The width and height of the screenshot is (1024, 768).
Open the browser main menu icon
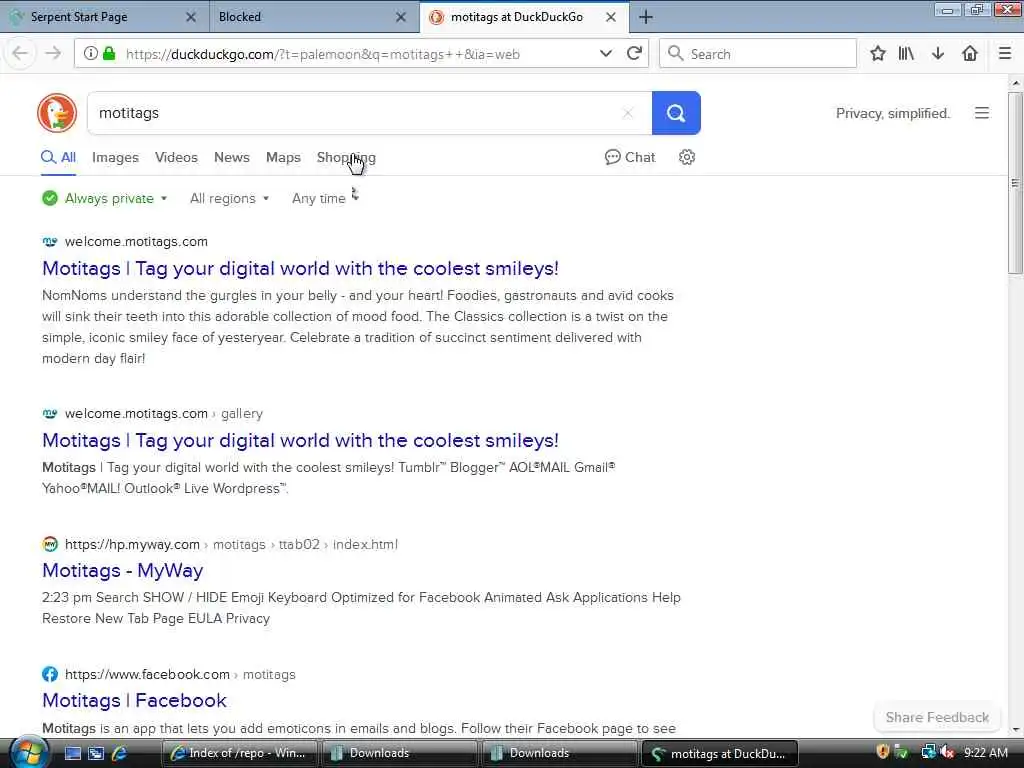click(x=1005, y=54)
